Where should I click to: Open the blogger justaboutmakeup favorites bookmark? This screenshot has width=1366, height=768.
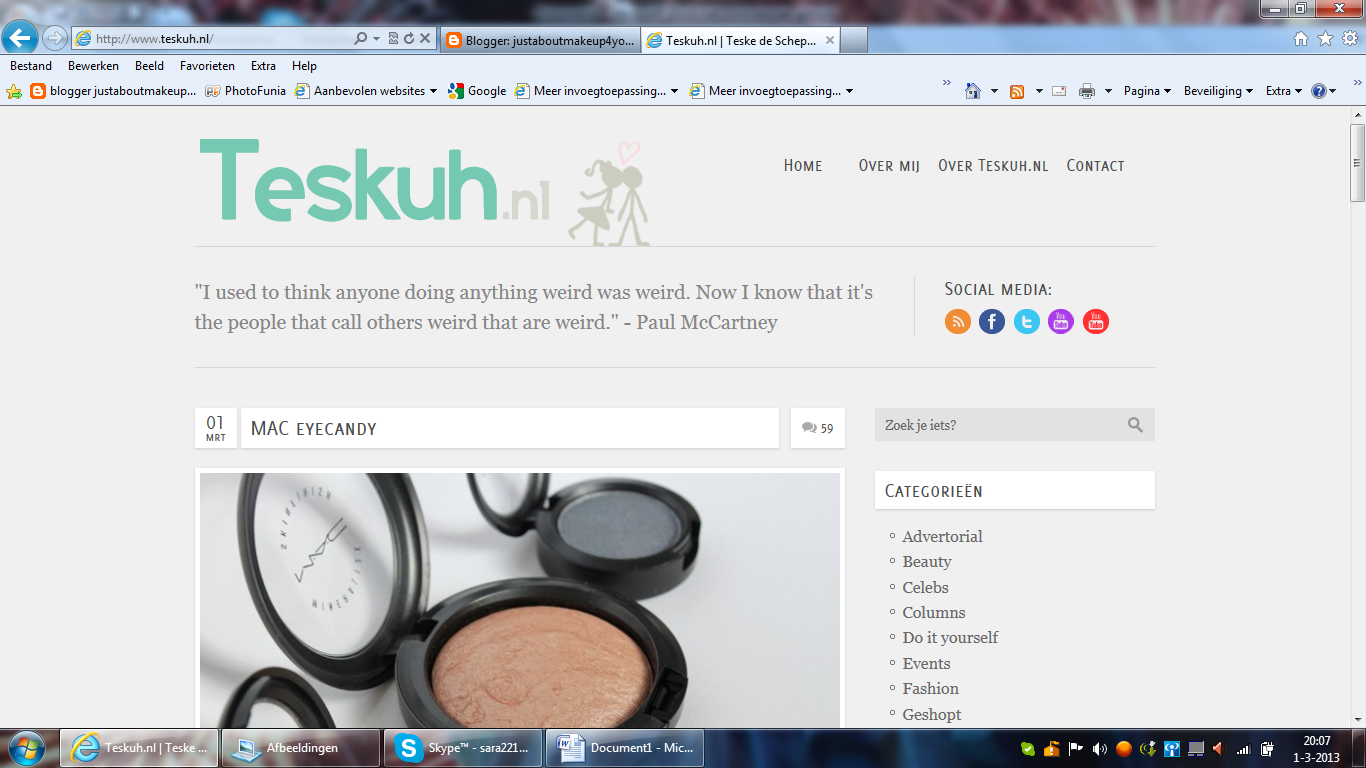coord(113,91)
